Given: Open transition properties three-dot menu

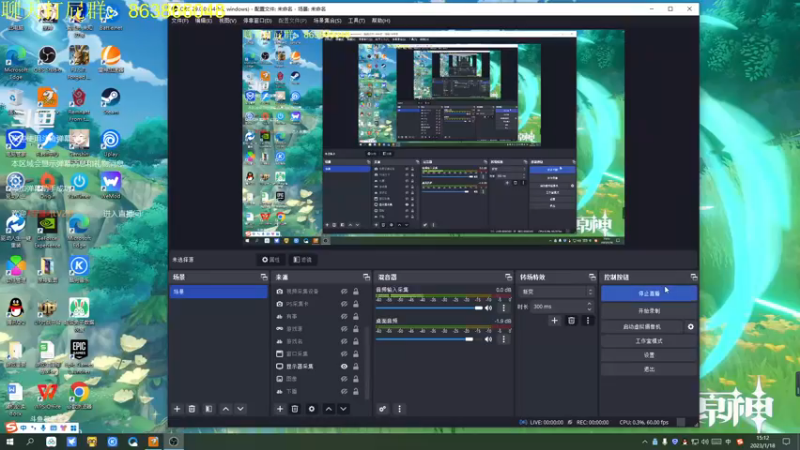Looking at the screenshot, I should click(x=588, y=320).
